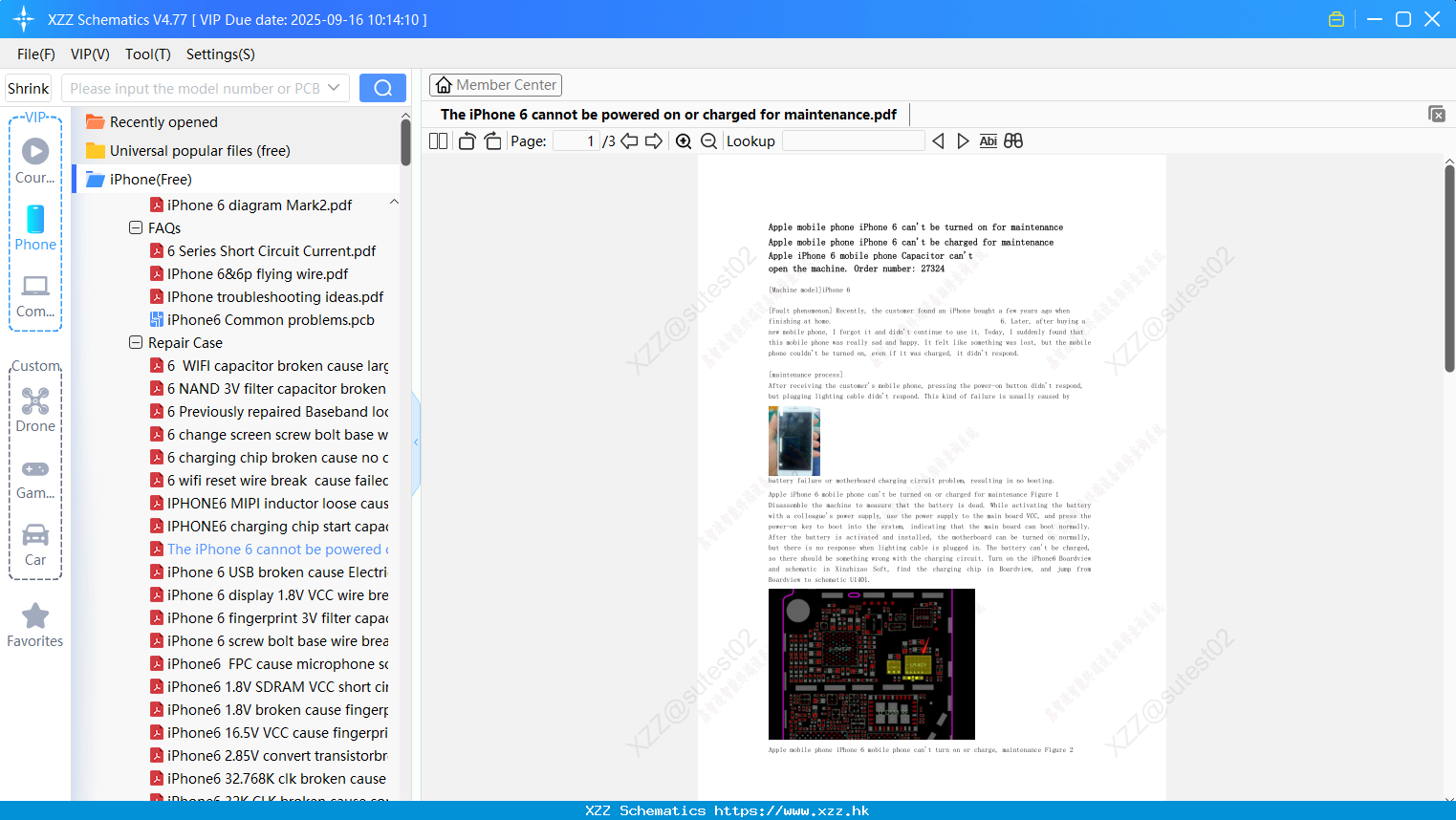Click the yellow toolbox icon in title bar

tap(1336, 19)
